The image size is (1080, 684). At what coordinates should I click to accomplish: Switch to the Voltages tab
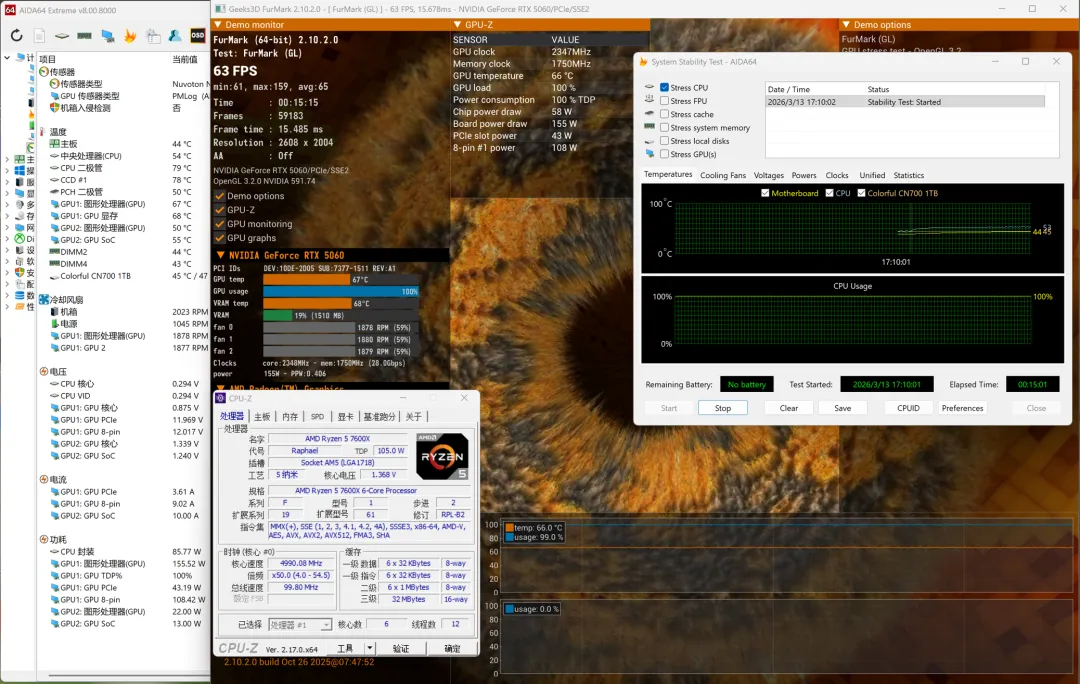769,175
